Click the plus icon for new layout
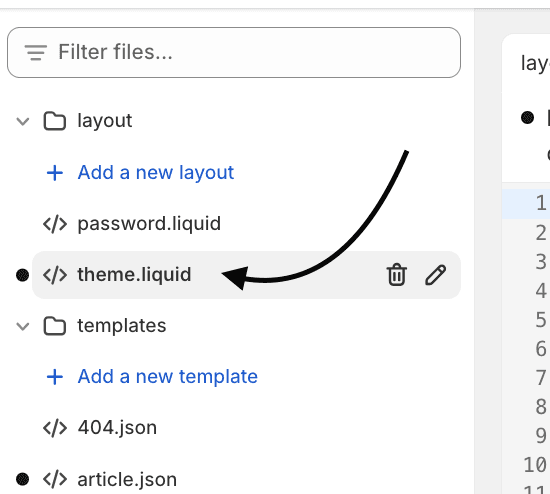550x494 pixels. (55, 173)
